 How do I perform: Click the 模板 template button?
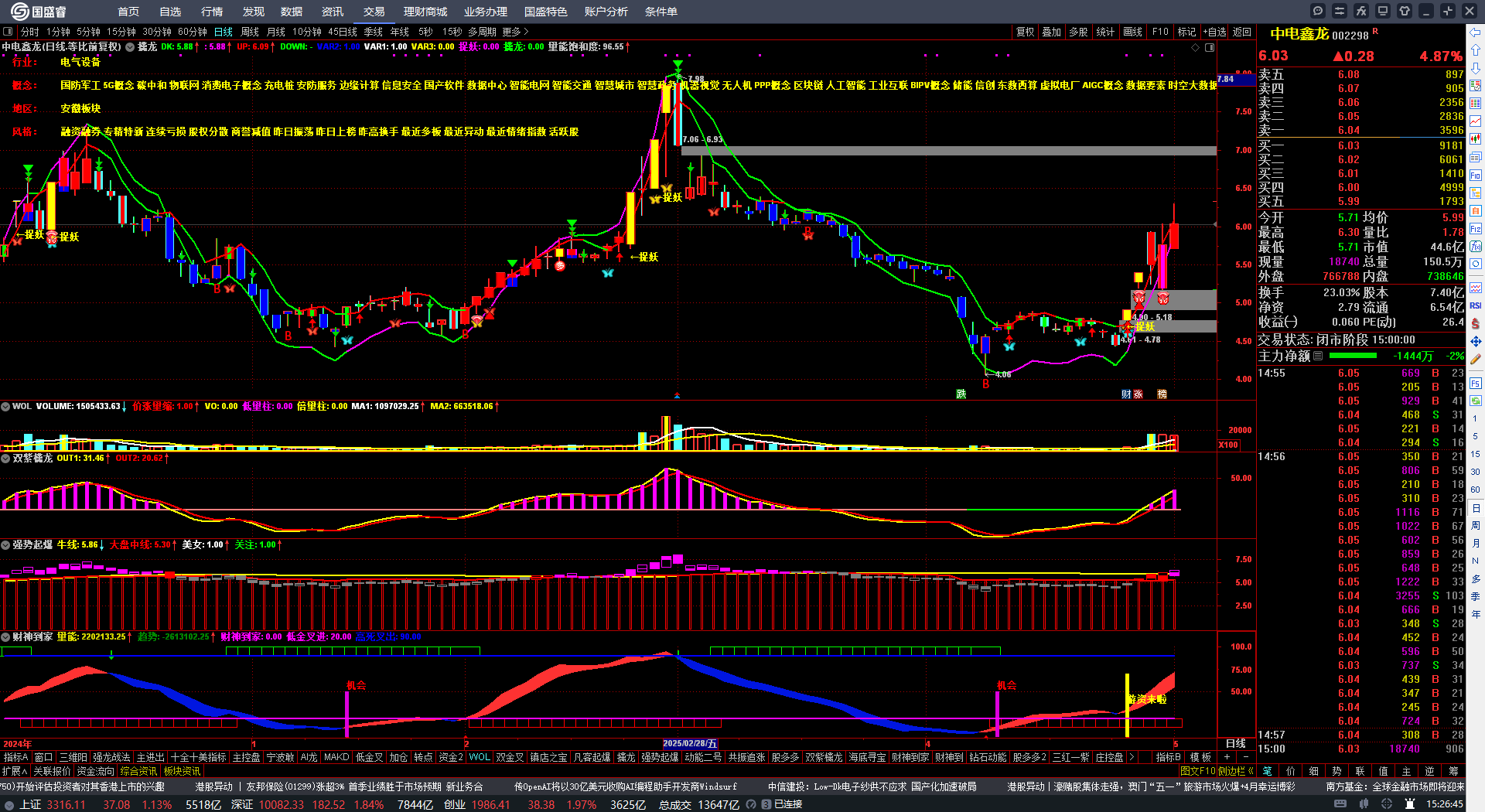pyautogui.click(x=1200, y=757)
